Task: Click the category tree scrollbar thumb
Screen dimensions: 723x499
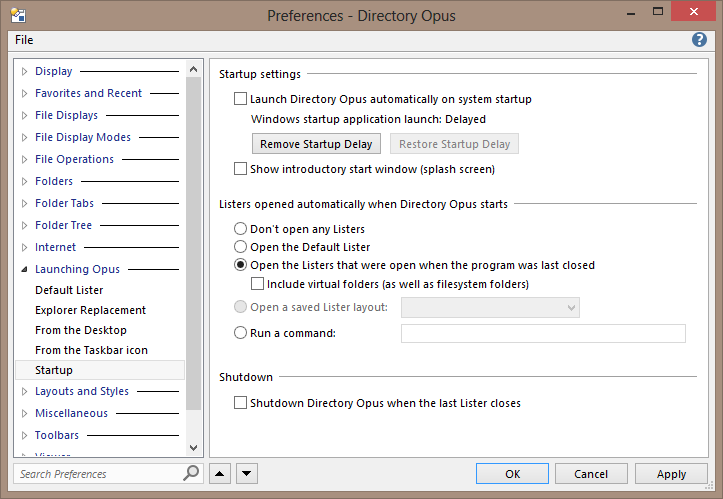Action: [x=194, y=244]
